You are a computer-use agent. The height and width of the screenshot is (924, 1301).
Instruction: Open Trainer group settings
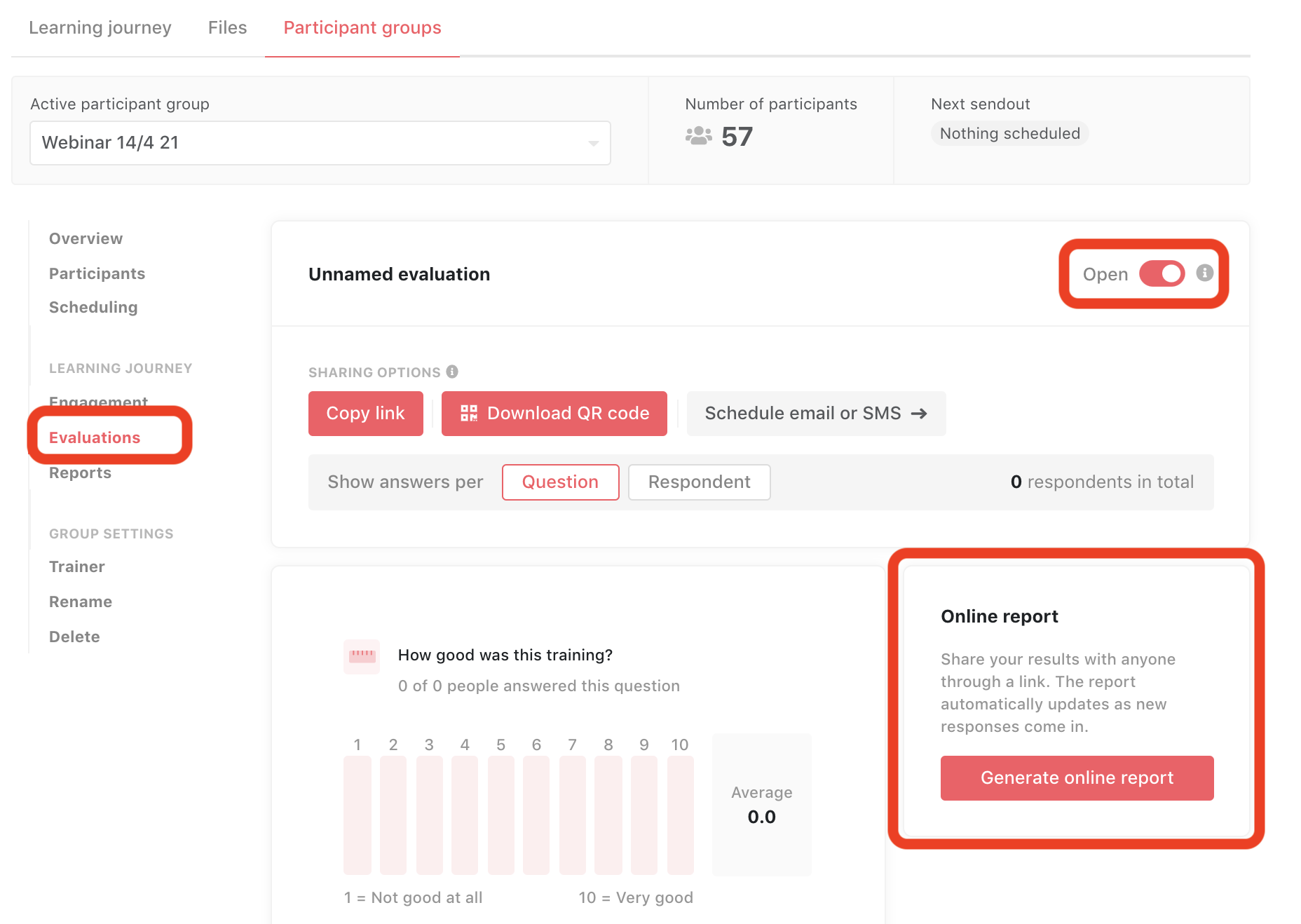point(77,567)
